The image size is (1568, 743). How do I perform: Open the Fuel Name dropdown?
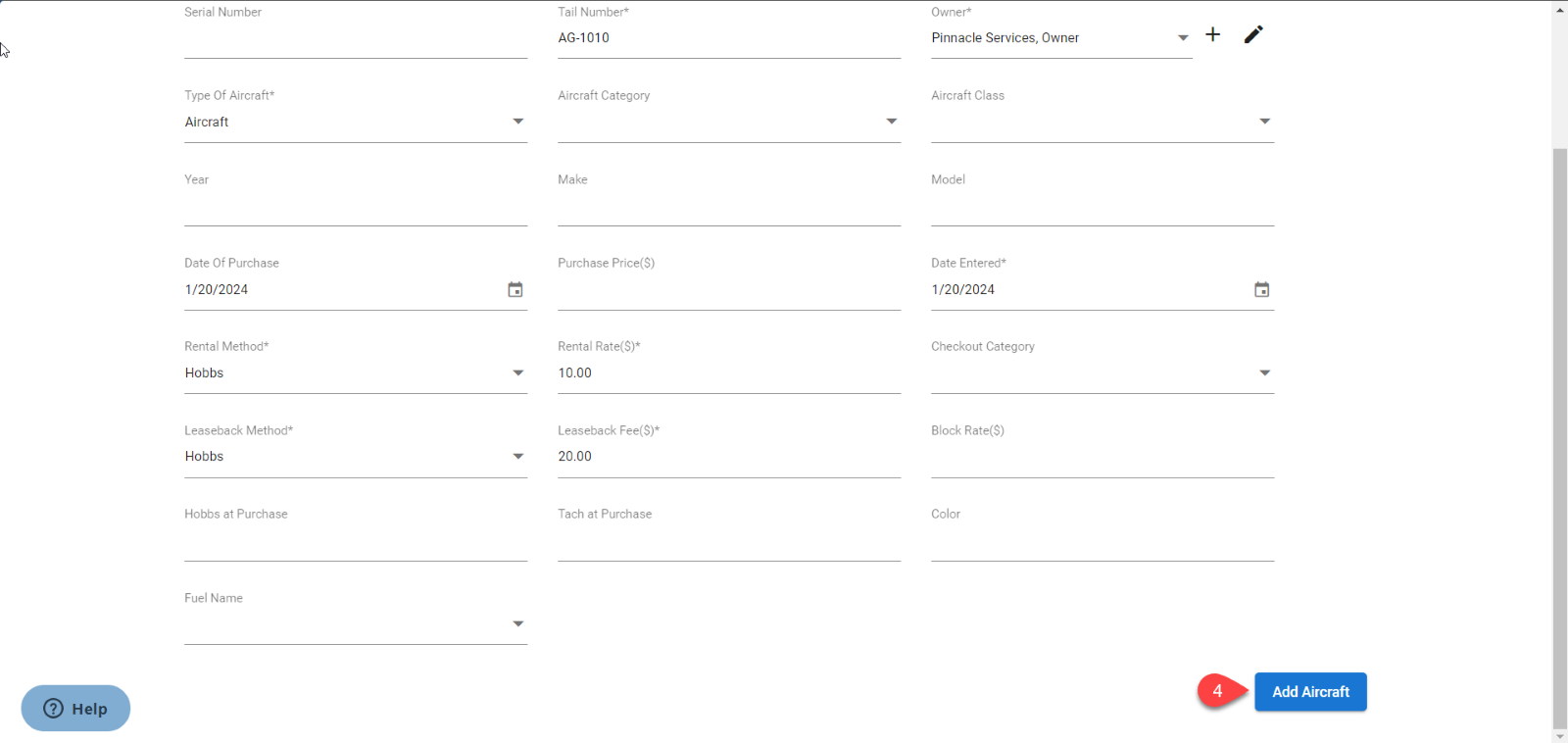[x=518, y=624]
